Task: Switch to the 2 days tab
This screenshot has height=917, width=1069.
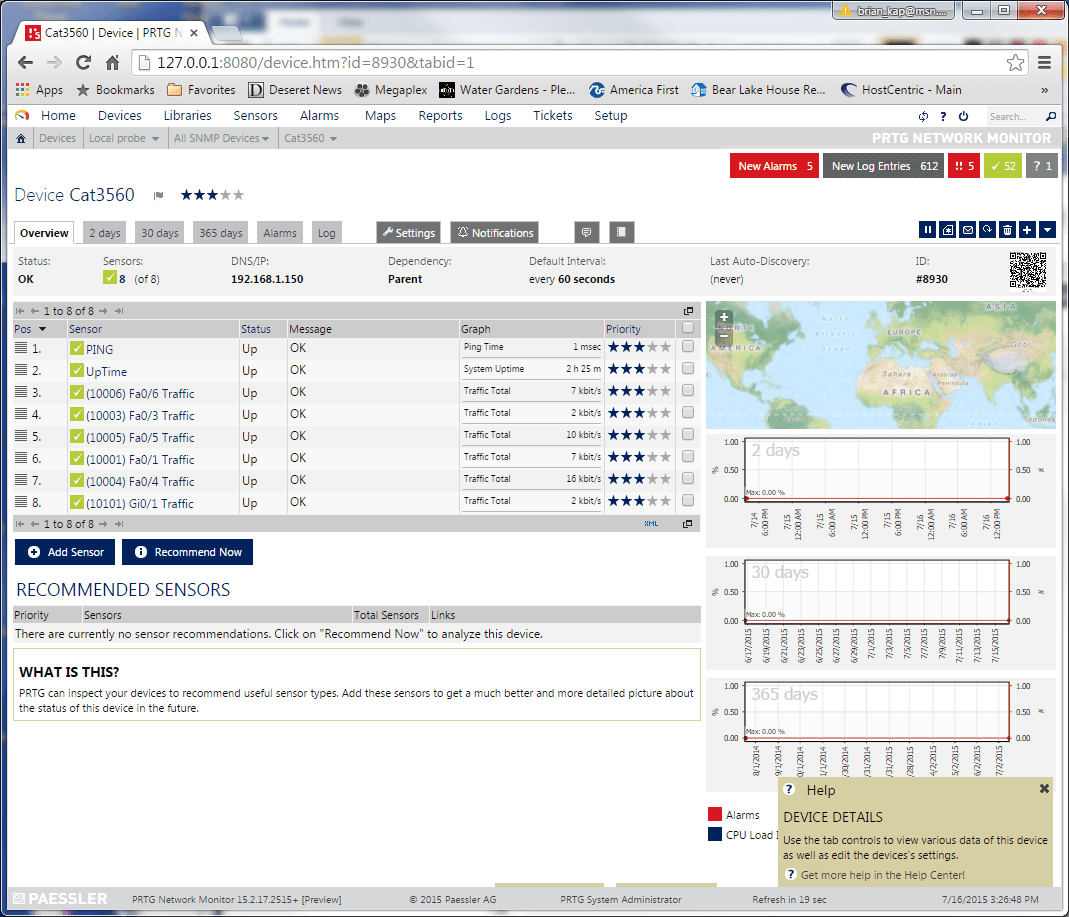Action: pyautogui.click(x=105, y=232)
